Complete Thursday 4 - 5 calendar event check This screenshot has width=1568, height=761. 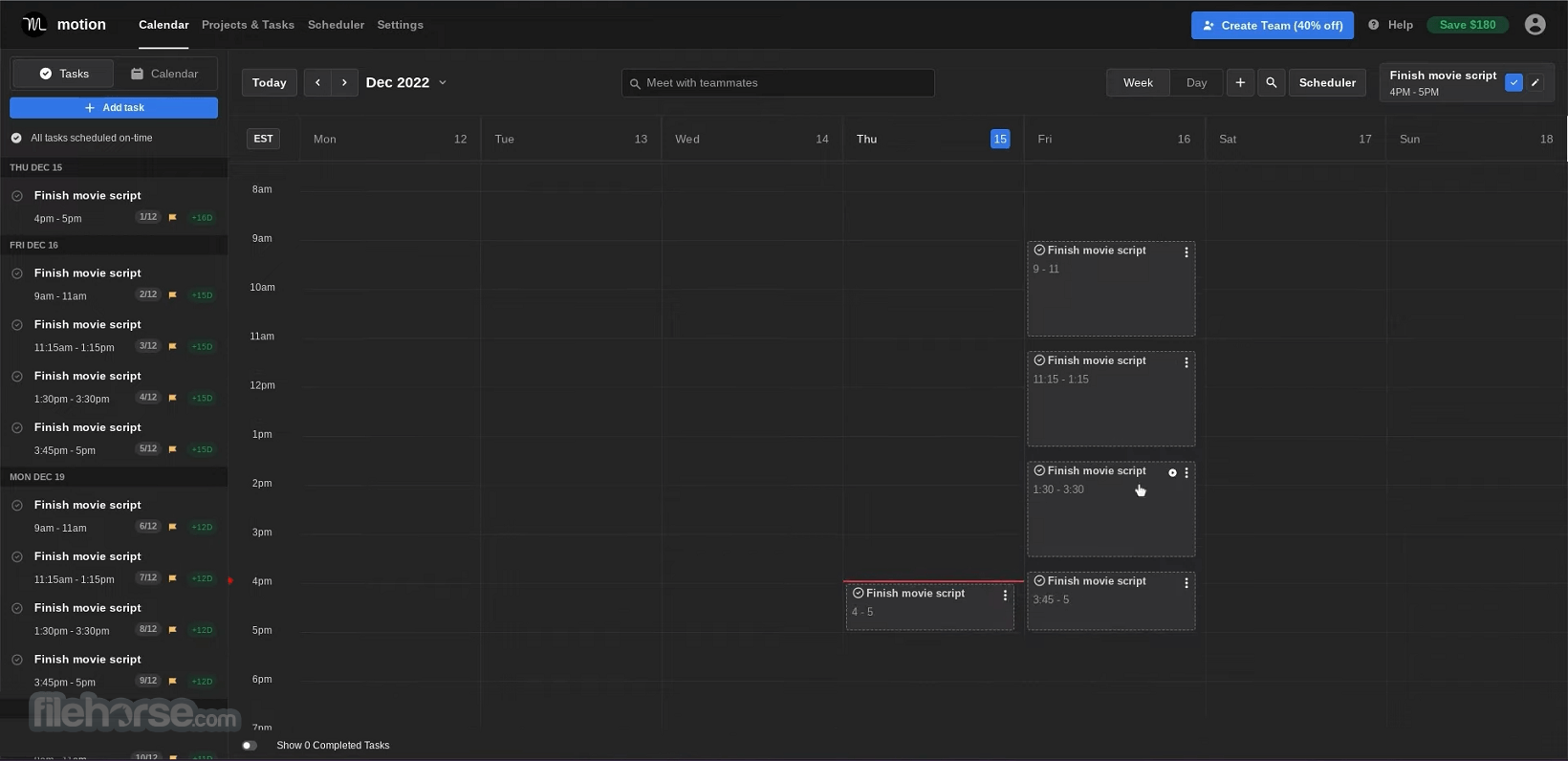(858, 594)
